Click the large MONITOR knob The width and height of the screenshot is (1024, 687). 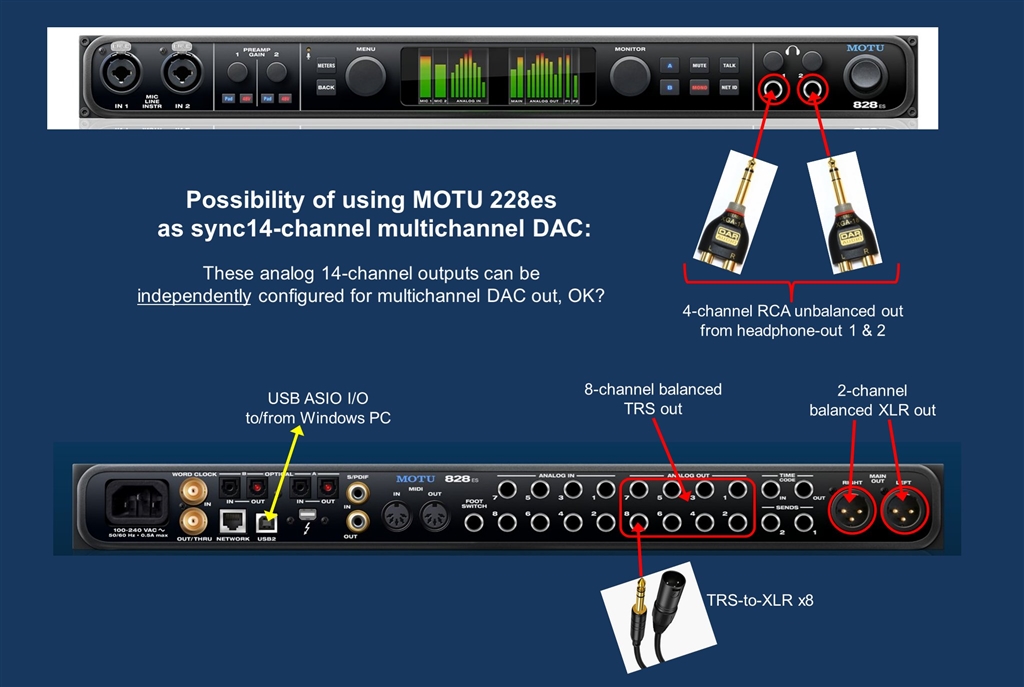(630, 76)
